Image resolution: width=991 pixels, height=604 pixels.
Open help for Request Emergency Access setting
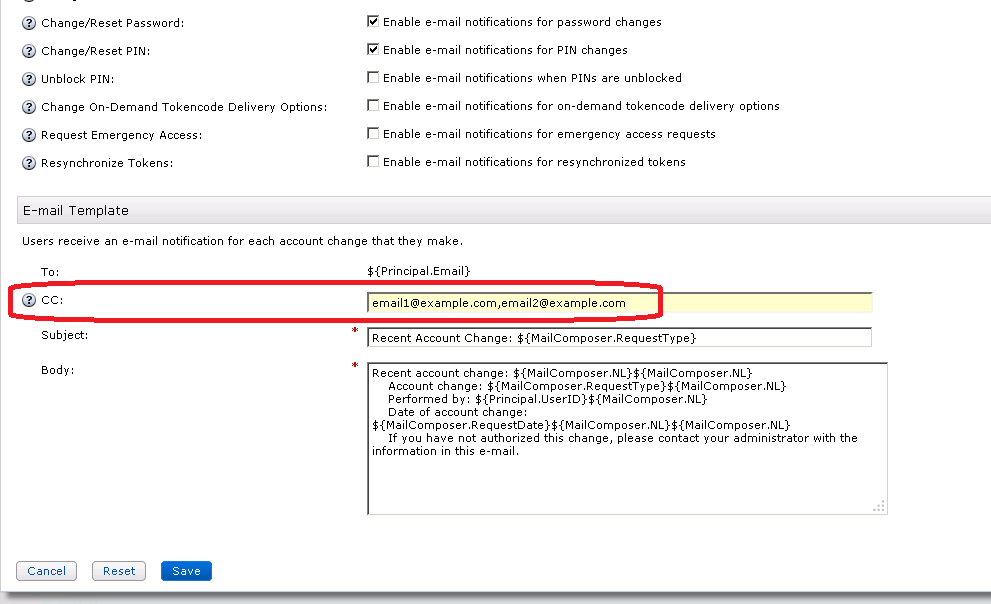[28, 134]
